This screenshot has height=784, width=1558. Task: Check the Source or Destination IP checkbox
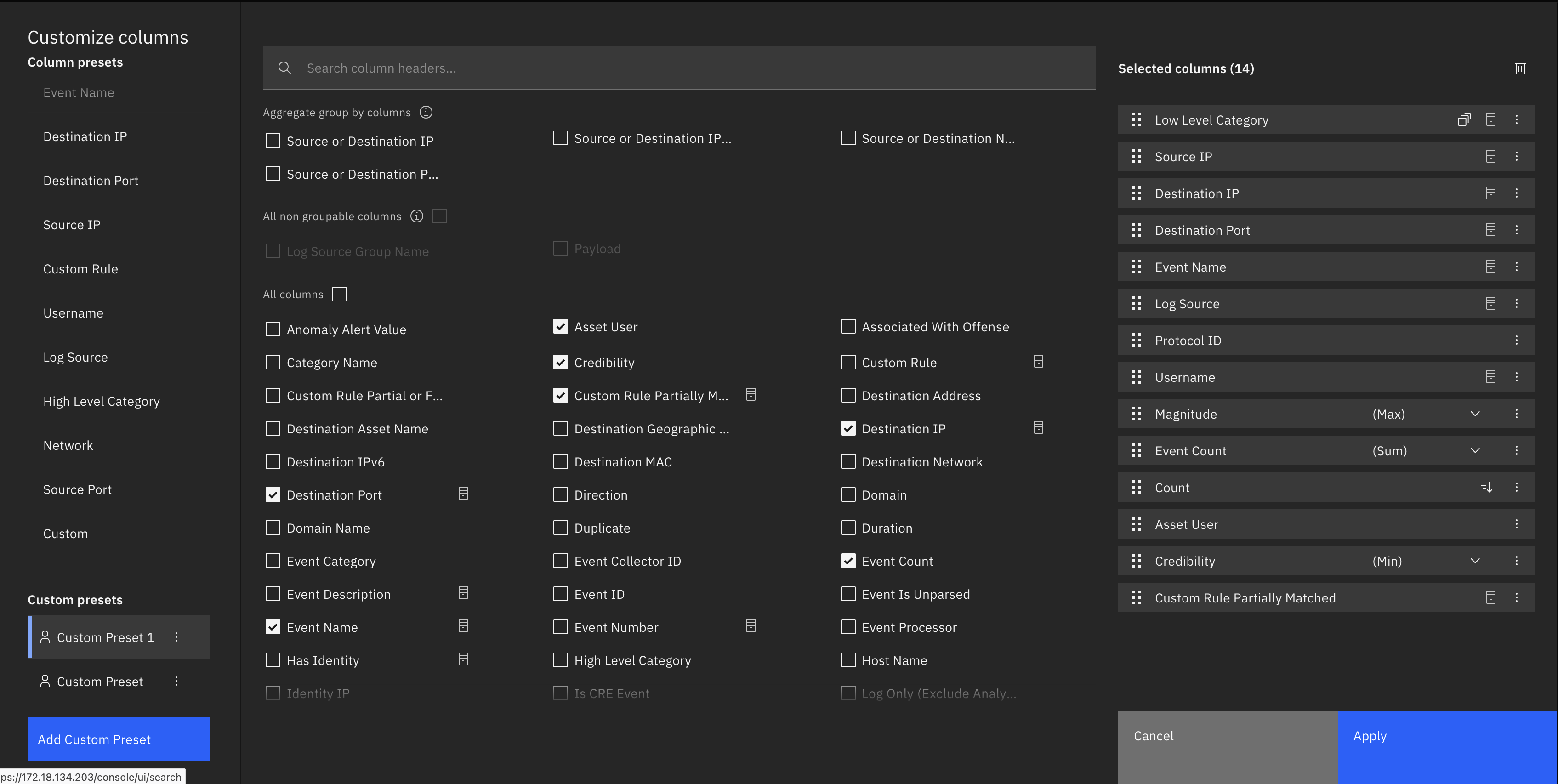tap(273, 140)
